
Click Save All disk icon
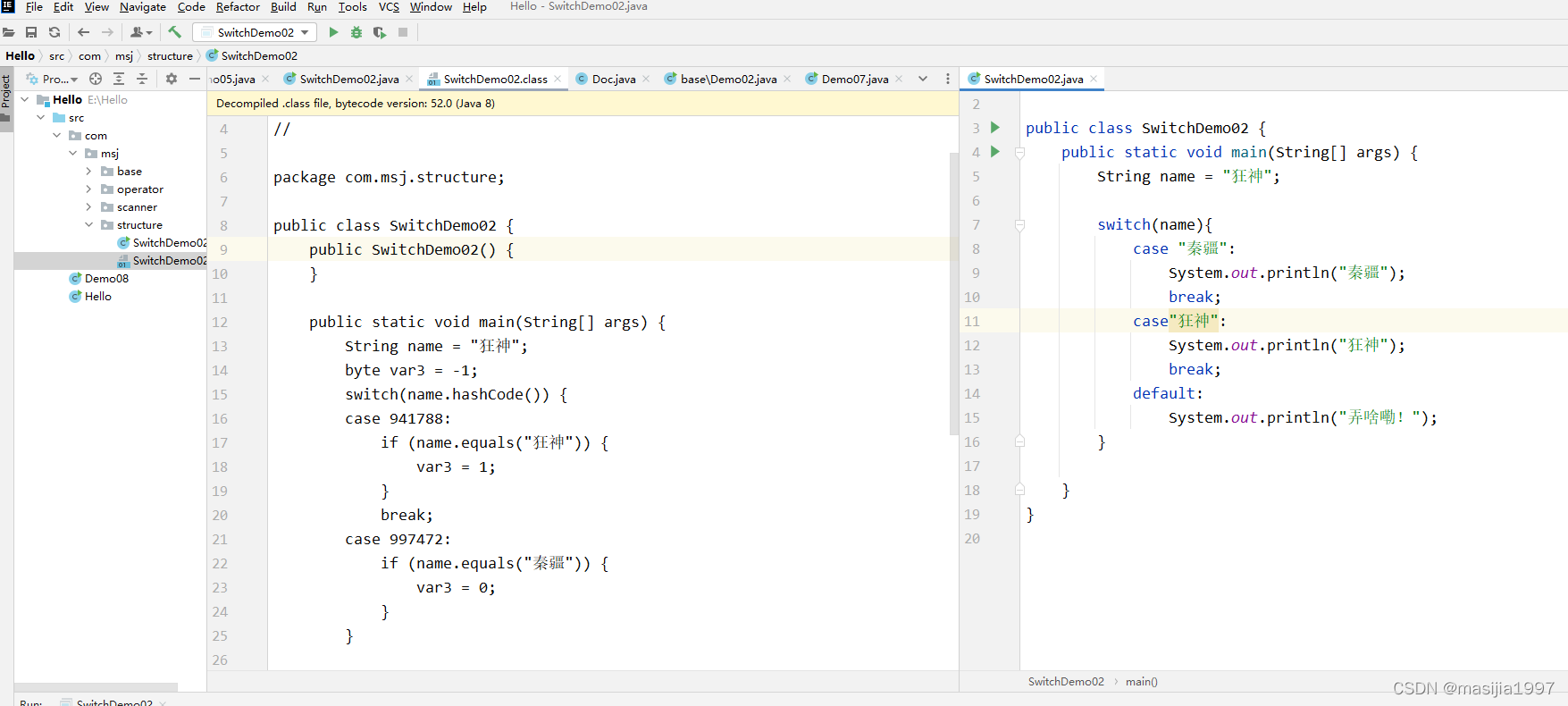31,32
